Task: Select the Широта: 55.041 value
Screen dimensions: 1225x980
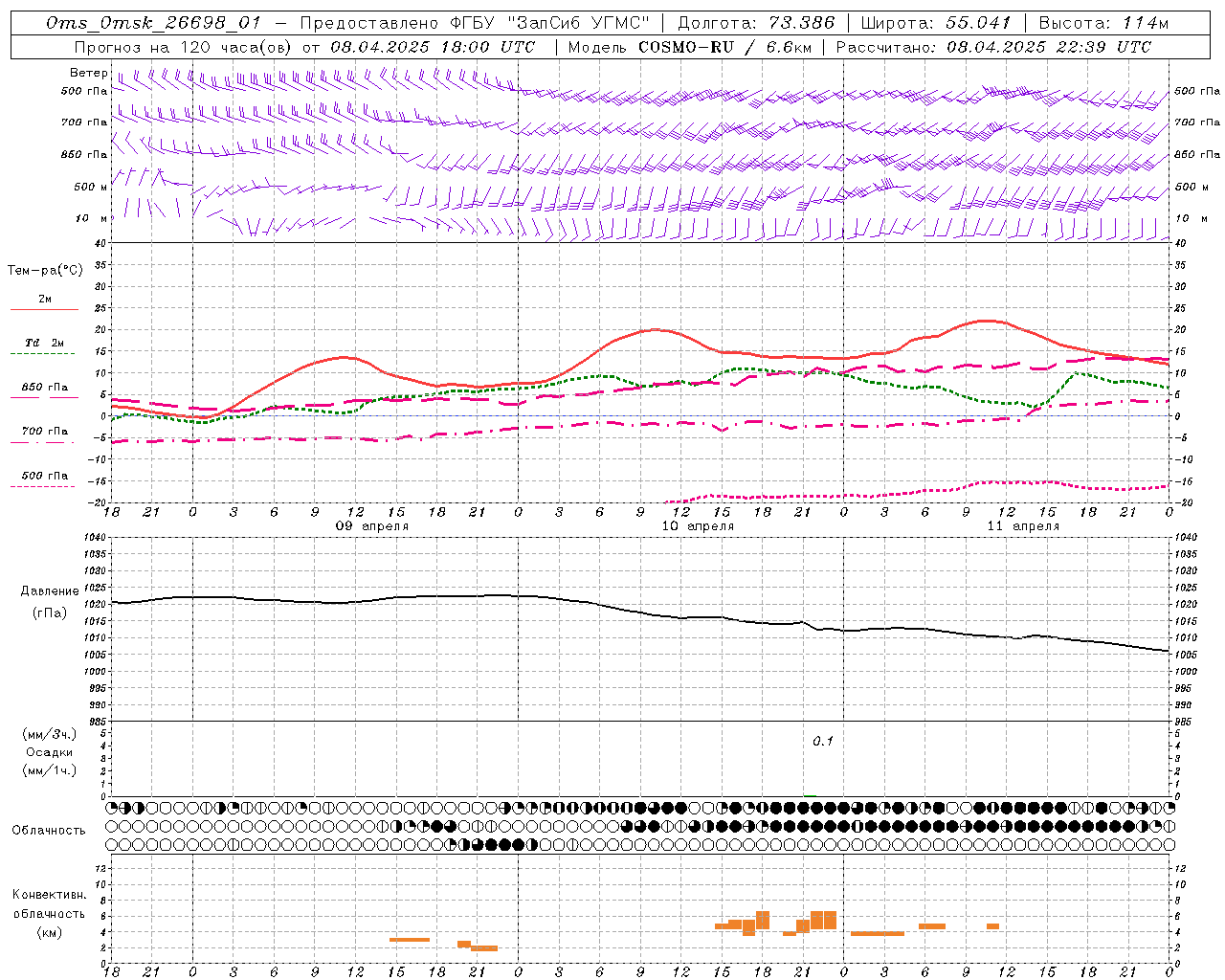Action: click(935, 23)
